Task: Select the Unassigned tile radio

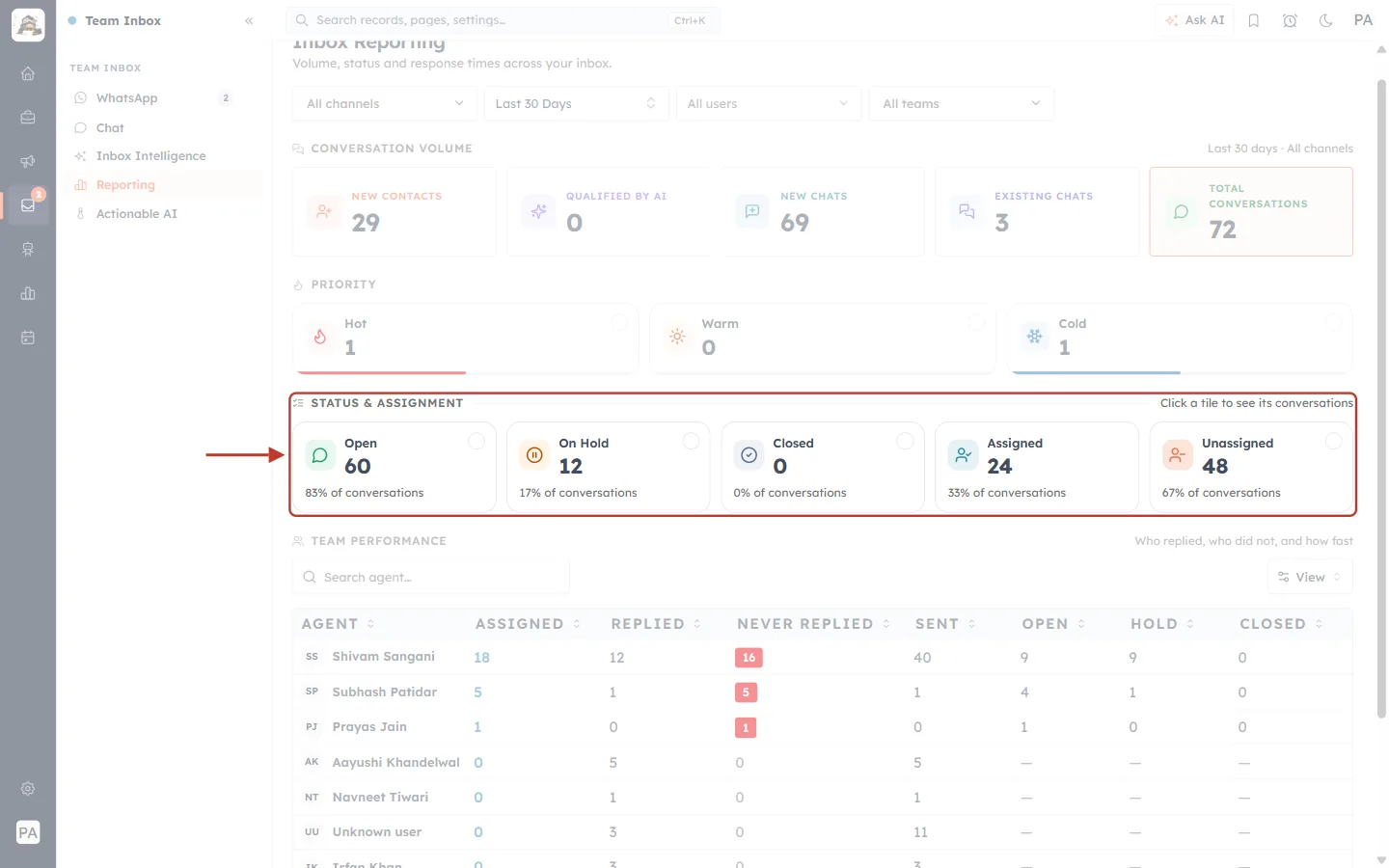Action: 1333,441
